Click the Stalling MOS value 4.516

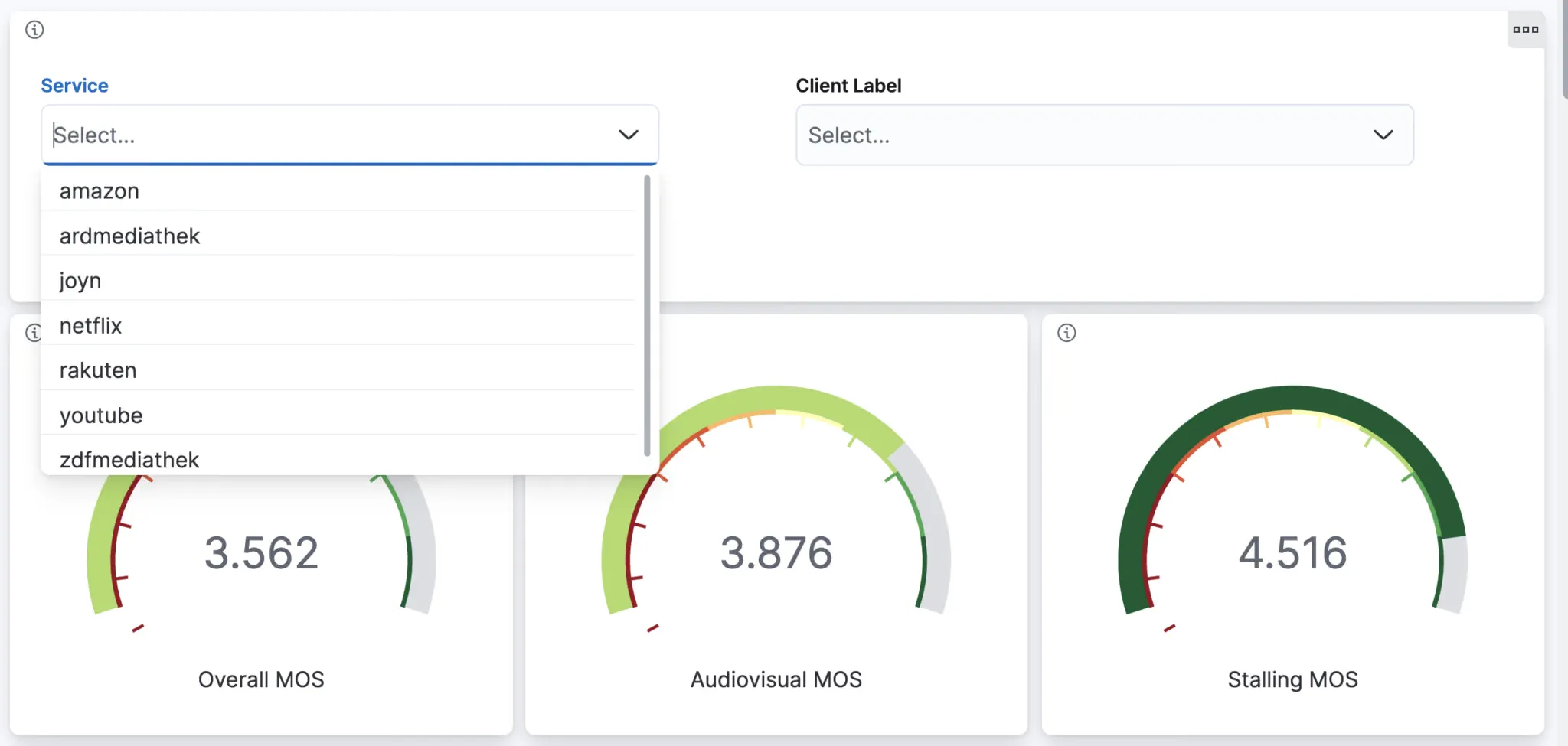(x=1292, y=552)
